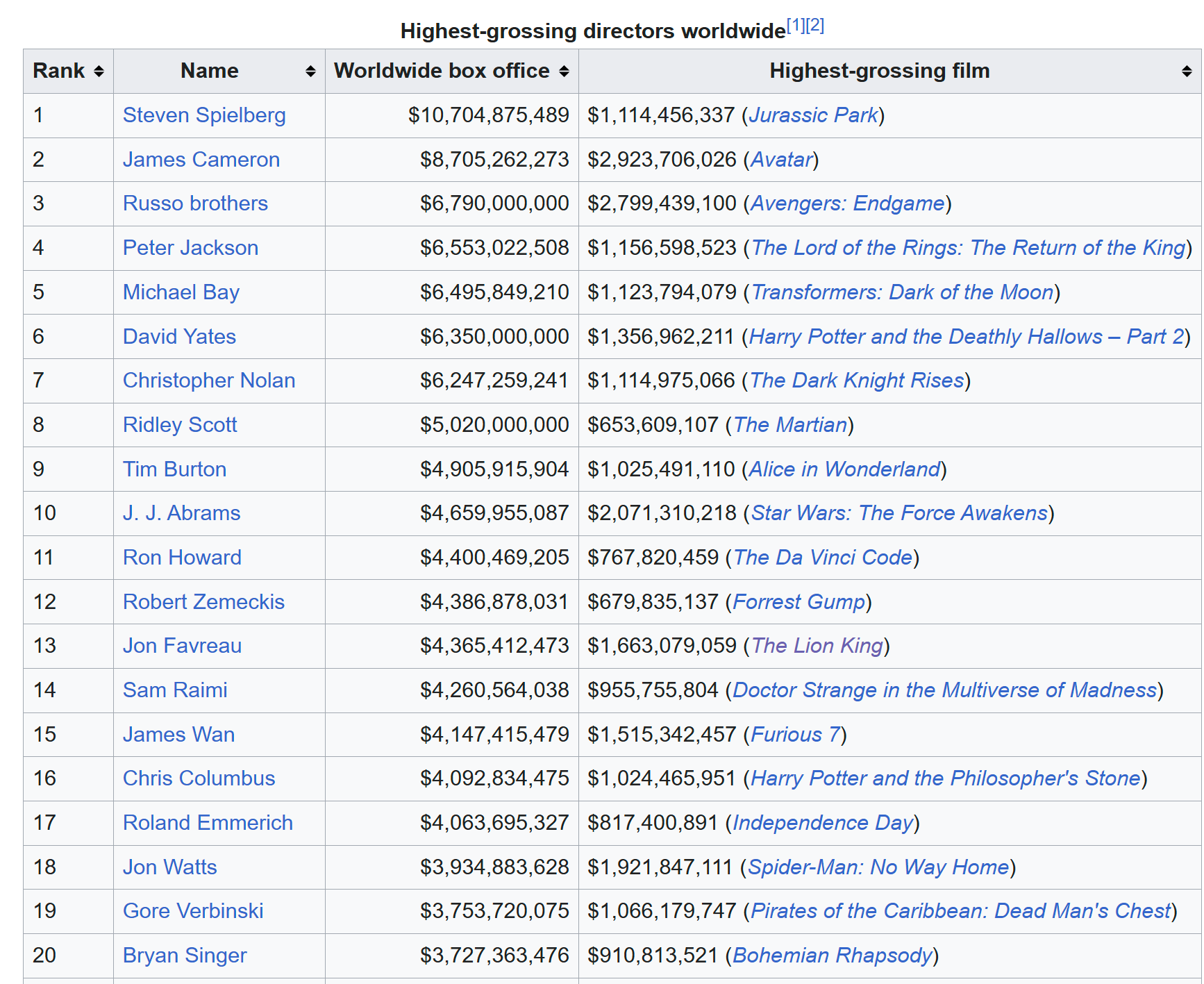Open Deathly Hallows – Part 2 link
The width and height of the screenshot is (1204, 984).
point(967,337)
